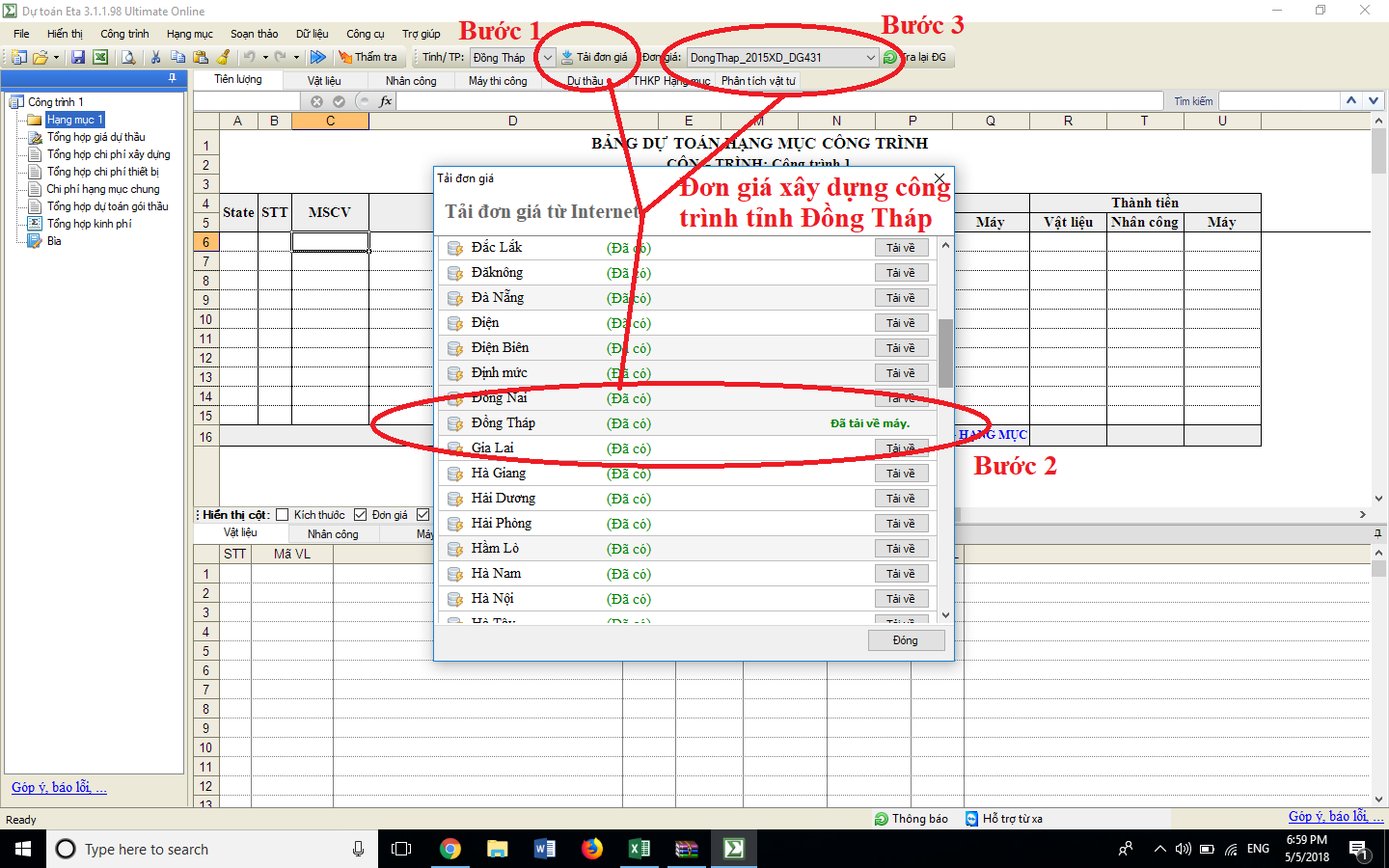Uncheck the Đơn giá checkbox
Viewport: 1389px width, 868px height.
(x=361, y=515)
